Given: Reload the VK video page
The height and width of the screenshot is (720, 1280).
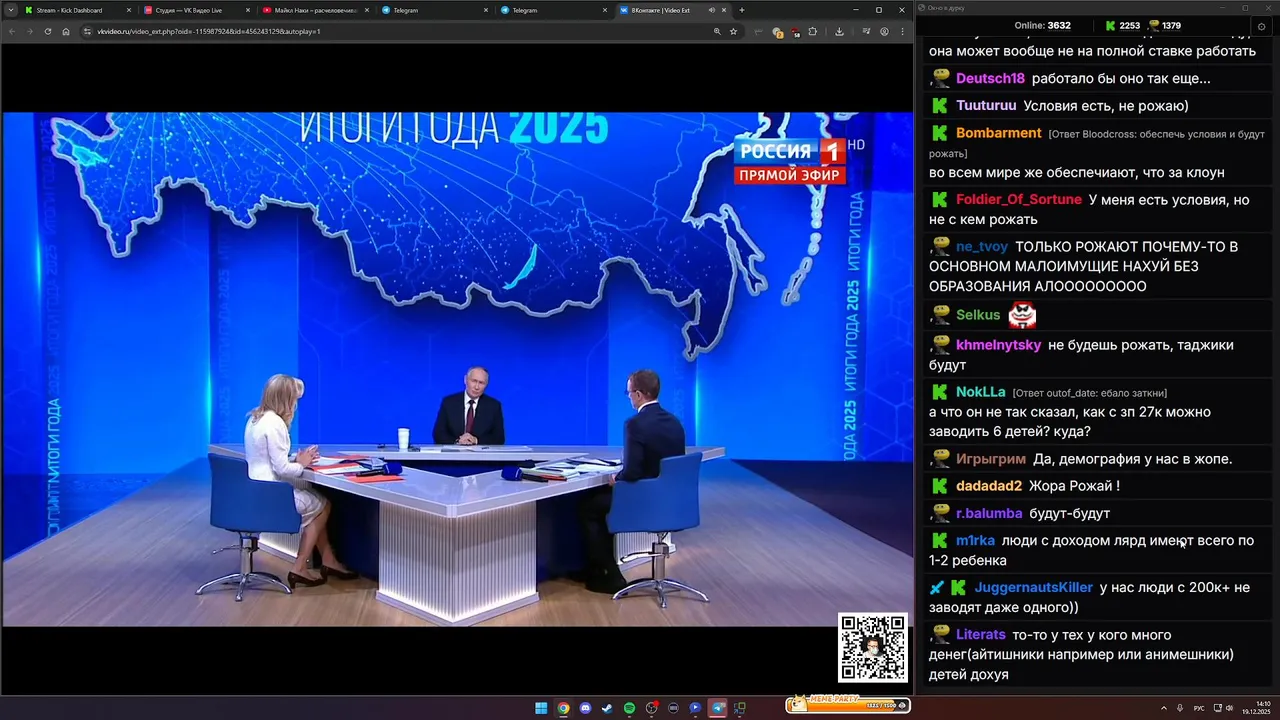Looking at the screenshot, I should click(x=47, y=31).
